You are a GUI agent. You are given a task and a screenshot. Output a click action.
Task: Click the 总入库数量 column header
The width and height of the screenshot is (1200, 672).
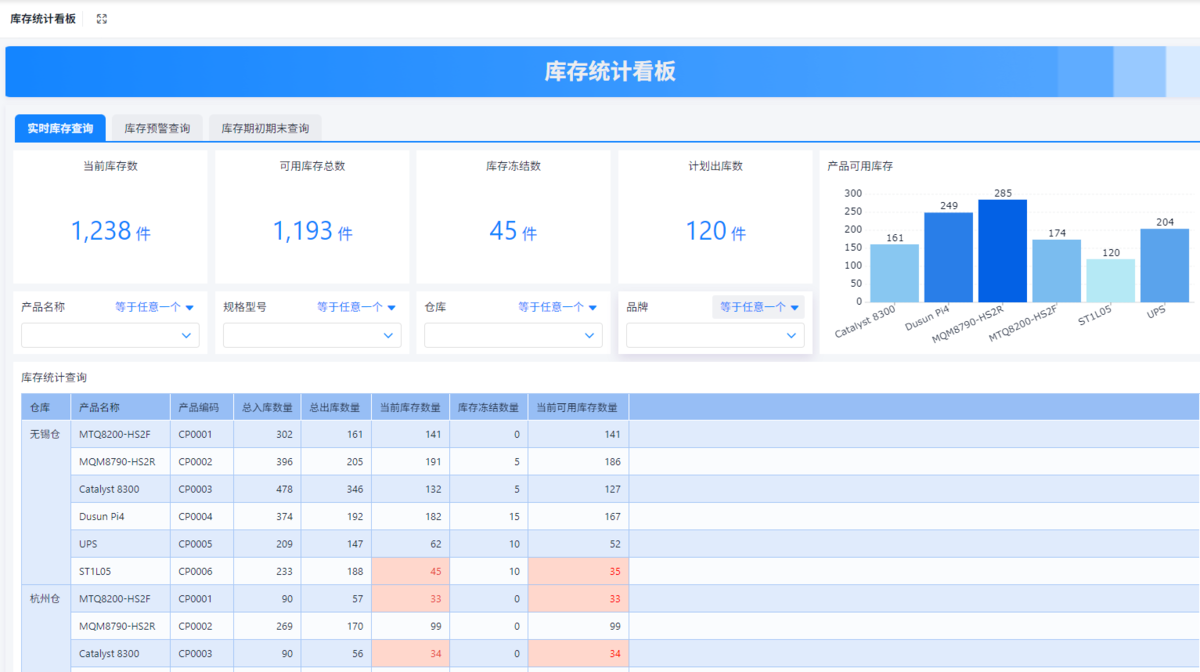(267, 407)
